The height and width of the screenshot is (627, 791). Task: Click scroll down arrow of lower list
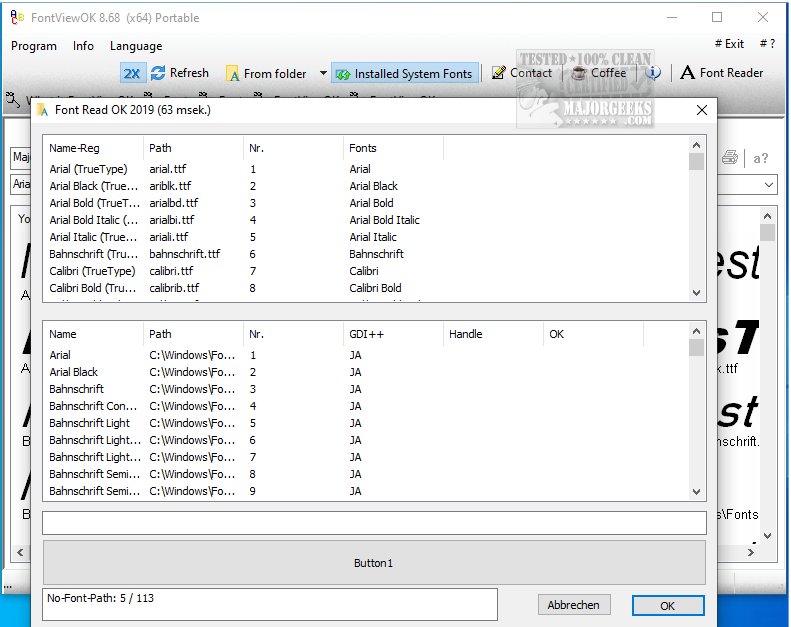pyautogui.click(x=697, y=491)
